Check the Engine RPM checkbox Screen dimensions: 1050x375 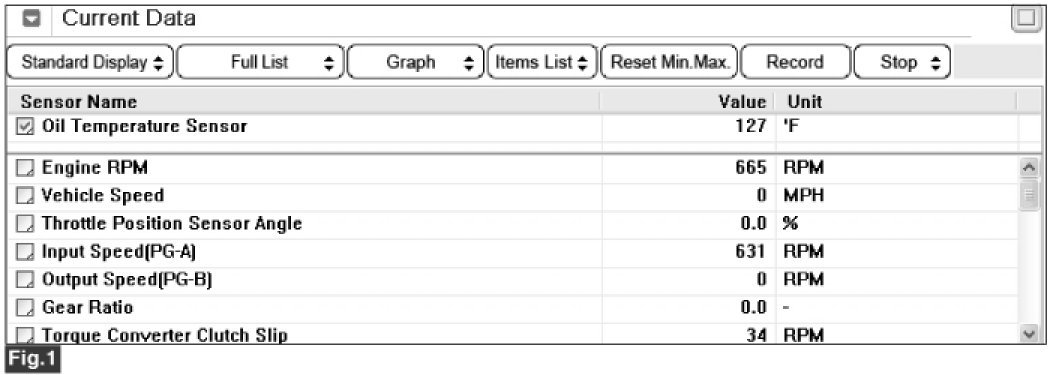(x=24, y=168)
